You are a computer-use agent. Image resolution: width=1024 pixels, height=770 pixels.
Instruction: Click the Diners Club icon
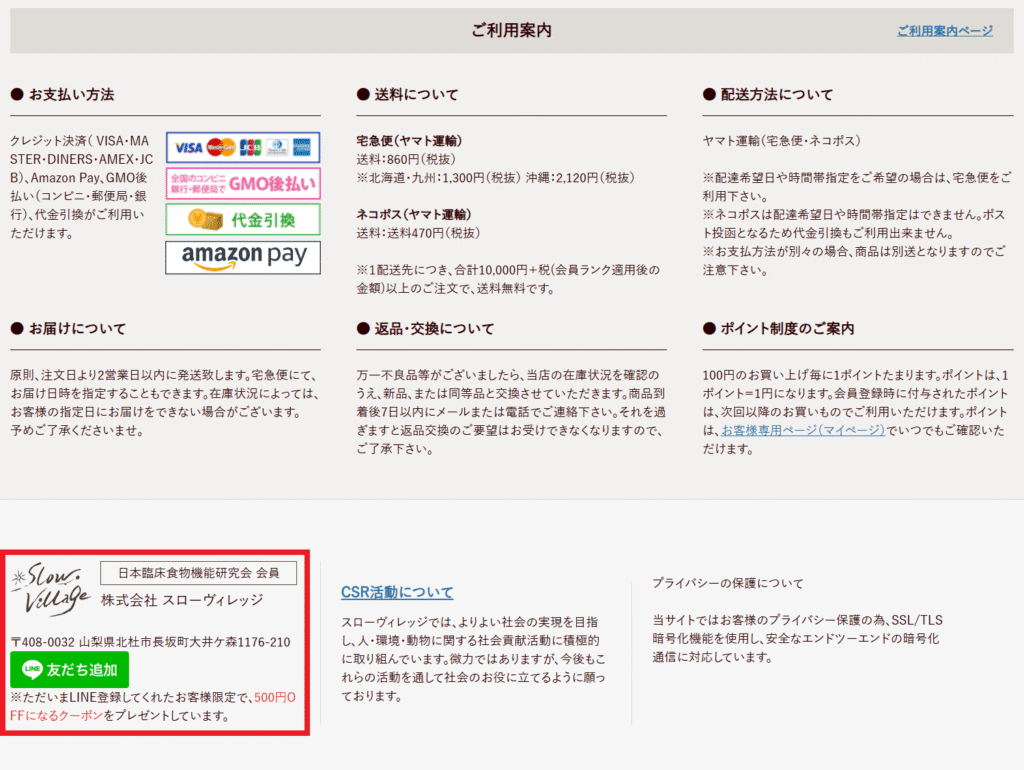pos(276,147)
